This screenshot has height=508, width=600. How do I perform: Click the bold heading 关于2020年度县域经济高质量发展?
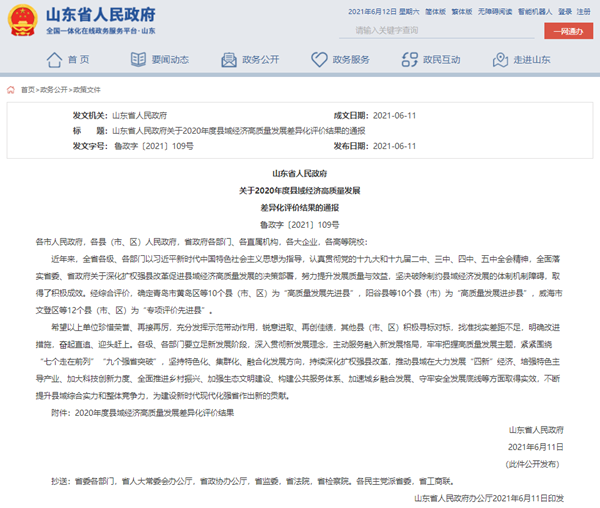pyautogui.click(x=300, y=190)
